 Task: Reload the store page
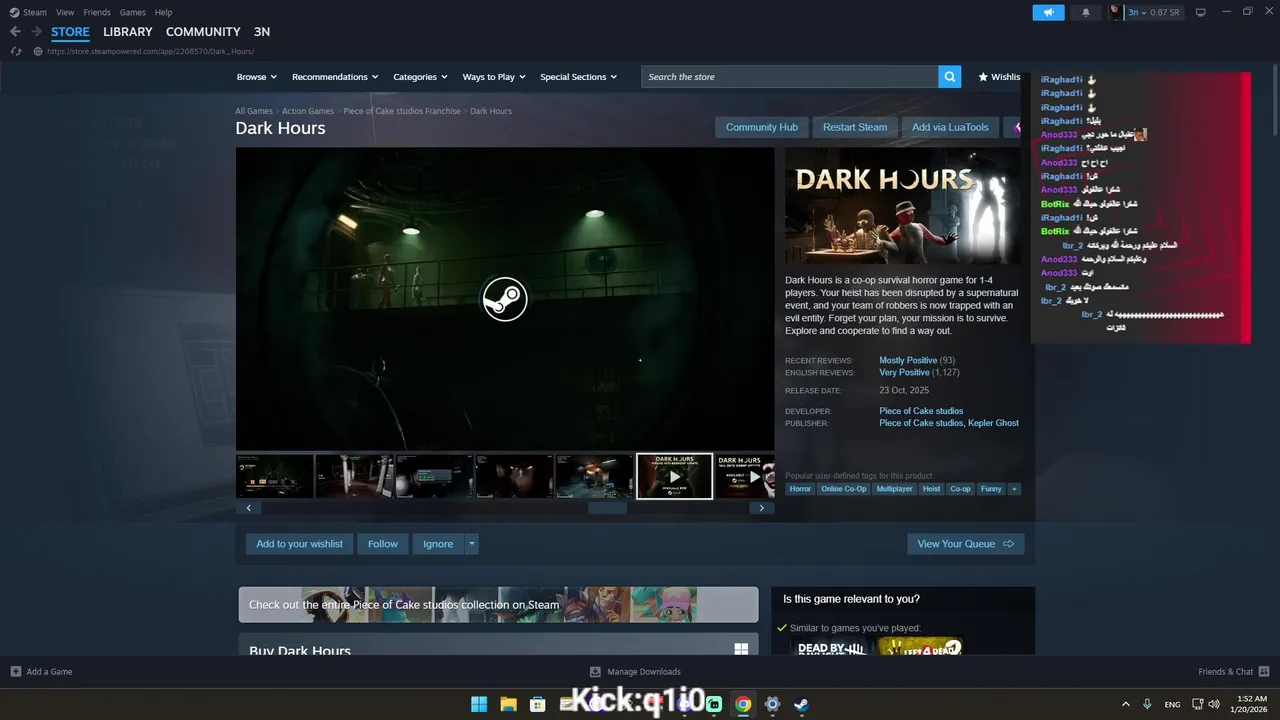15,51
